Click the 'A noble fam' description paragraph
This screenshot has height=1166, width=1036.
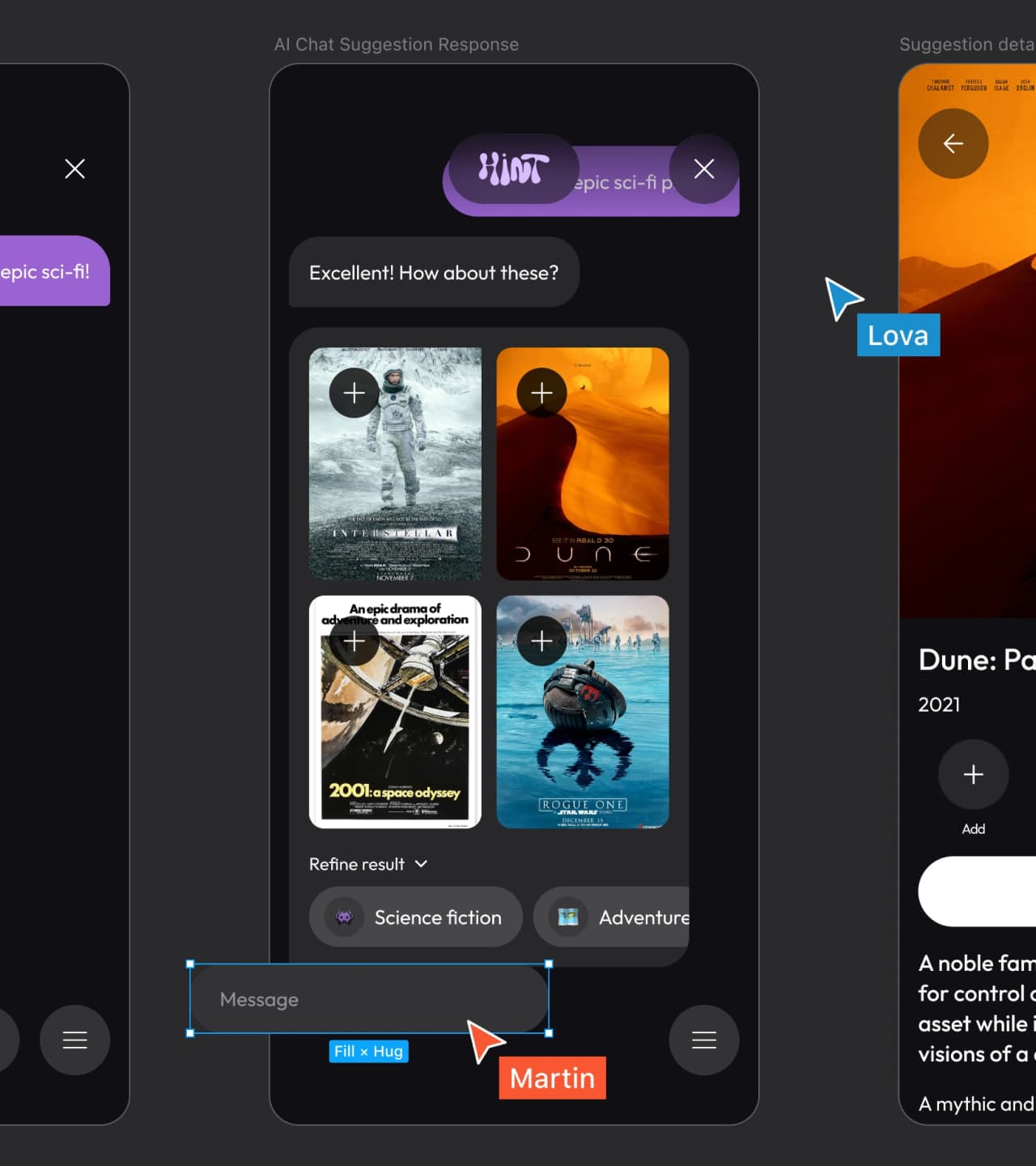(x=977, y=1009)
